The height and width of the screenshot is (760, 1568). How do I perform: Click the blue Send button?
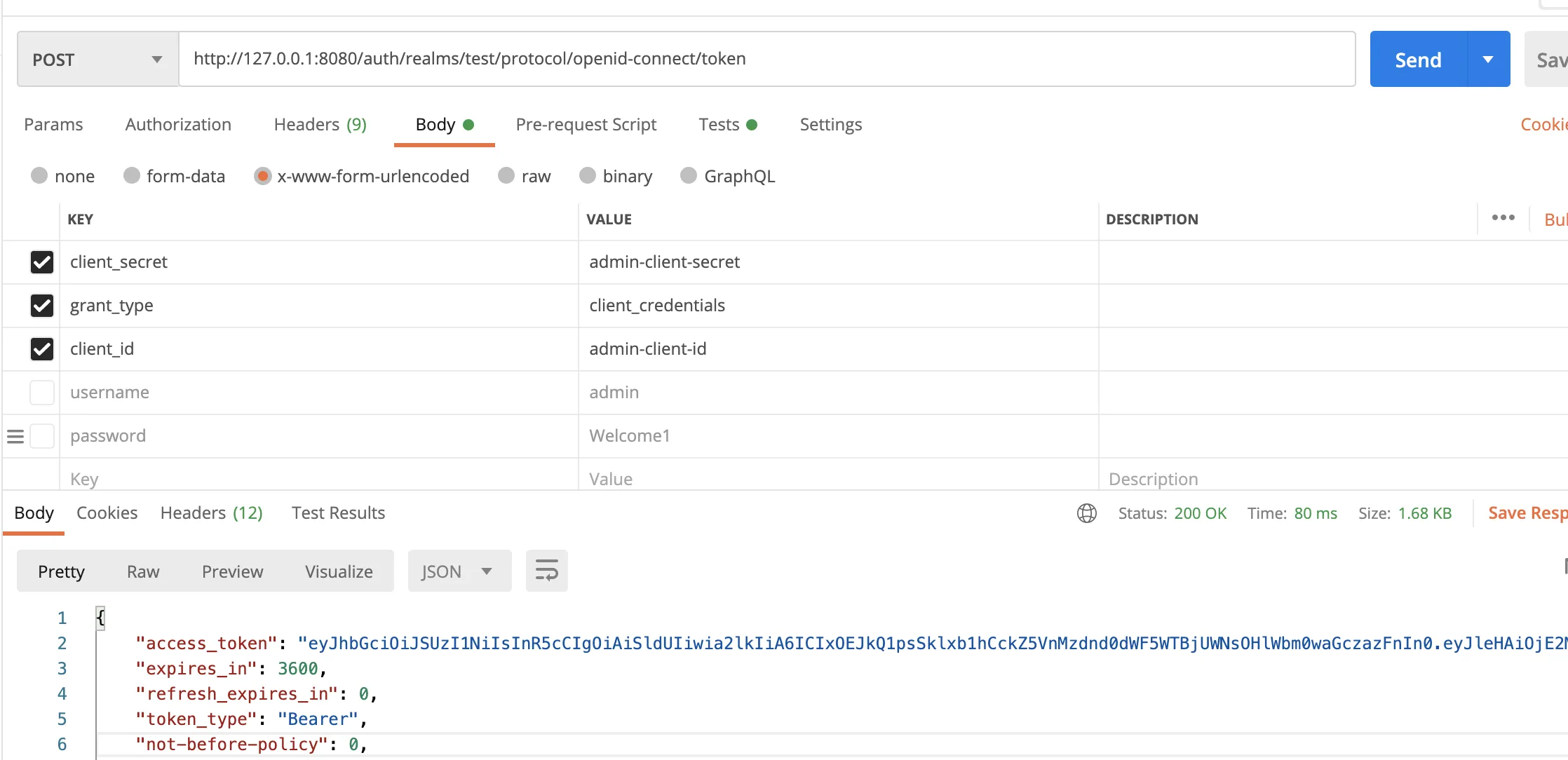pyautogui.click(x=1418, y=60)
